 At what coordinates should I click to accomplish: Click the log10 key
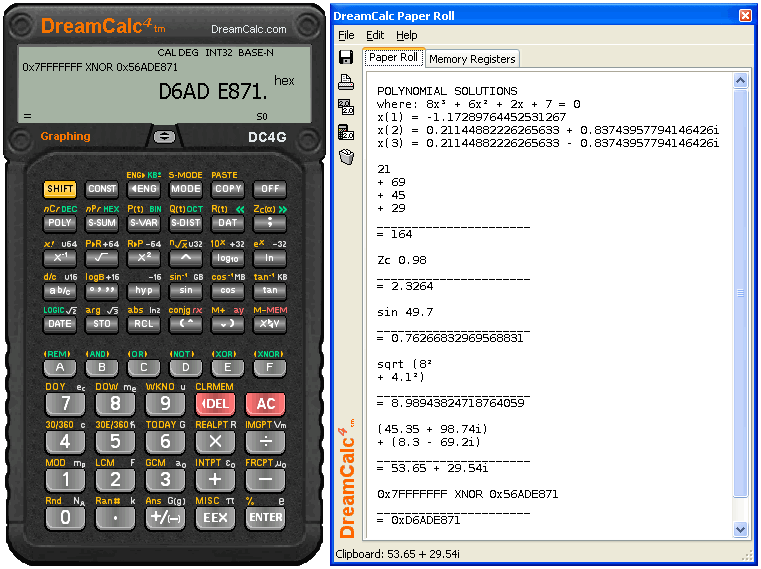[x=228, y=257]
